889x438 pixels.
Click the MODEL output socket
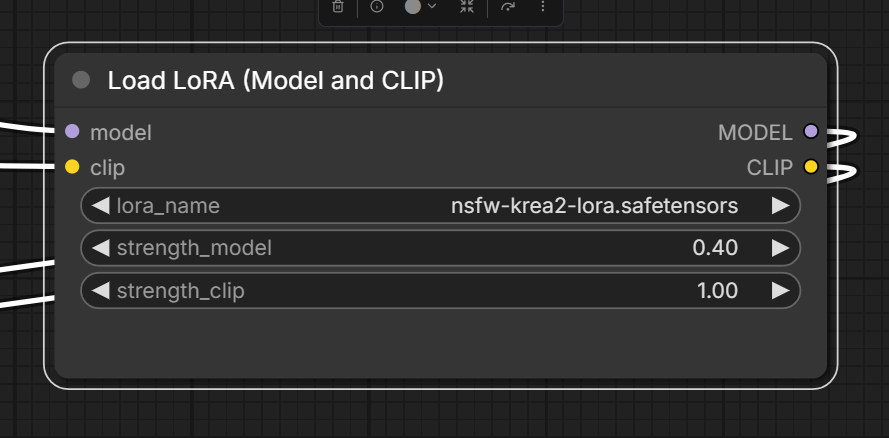811,131
